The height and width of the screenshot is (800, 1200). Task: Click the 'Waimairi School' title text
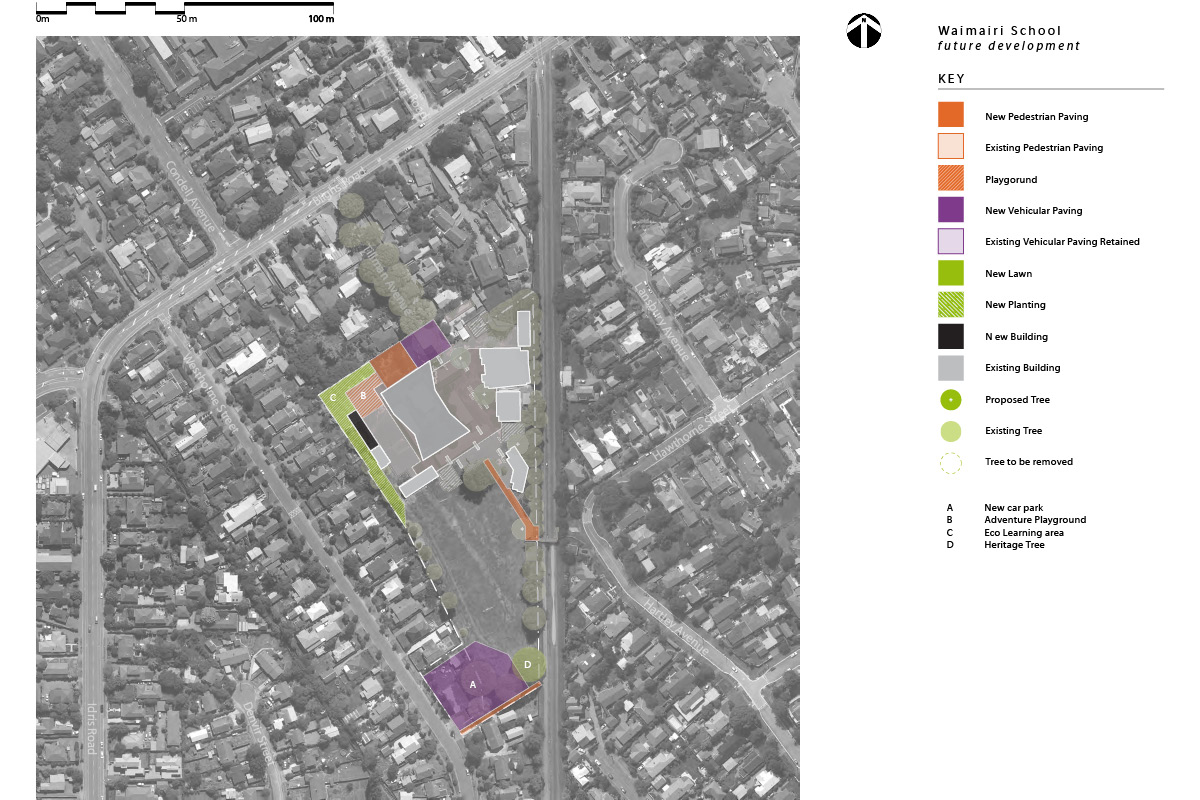1000,31
